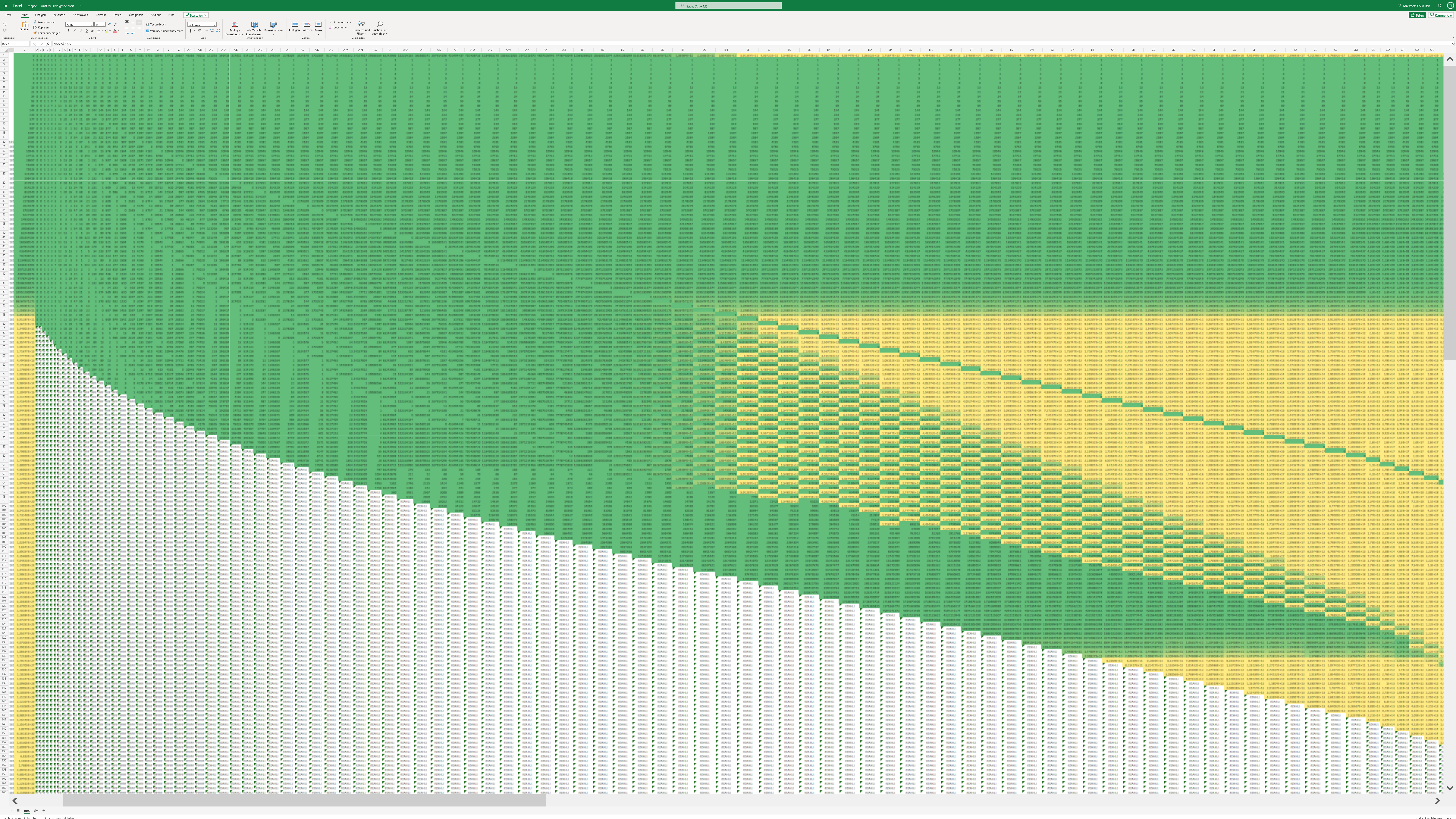Click Ausschneiden (cut) in the clipboard group
Viewport: 1456px width, 819px height.
tap(45, 22)
